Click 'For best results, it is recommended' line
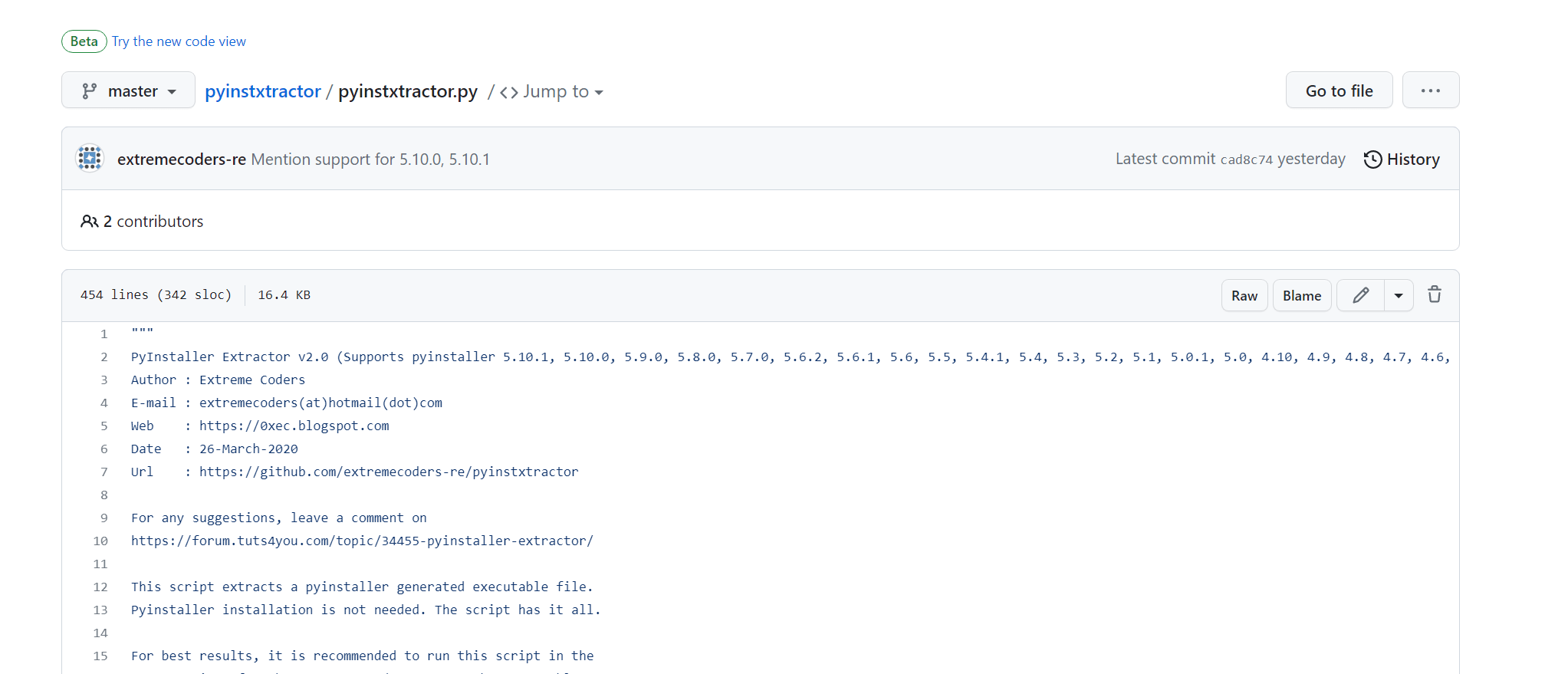1568x674 pixels. [362, 656]
